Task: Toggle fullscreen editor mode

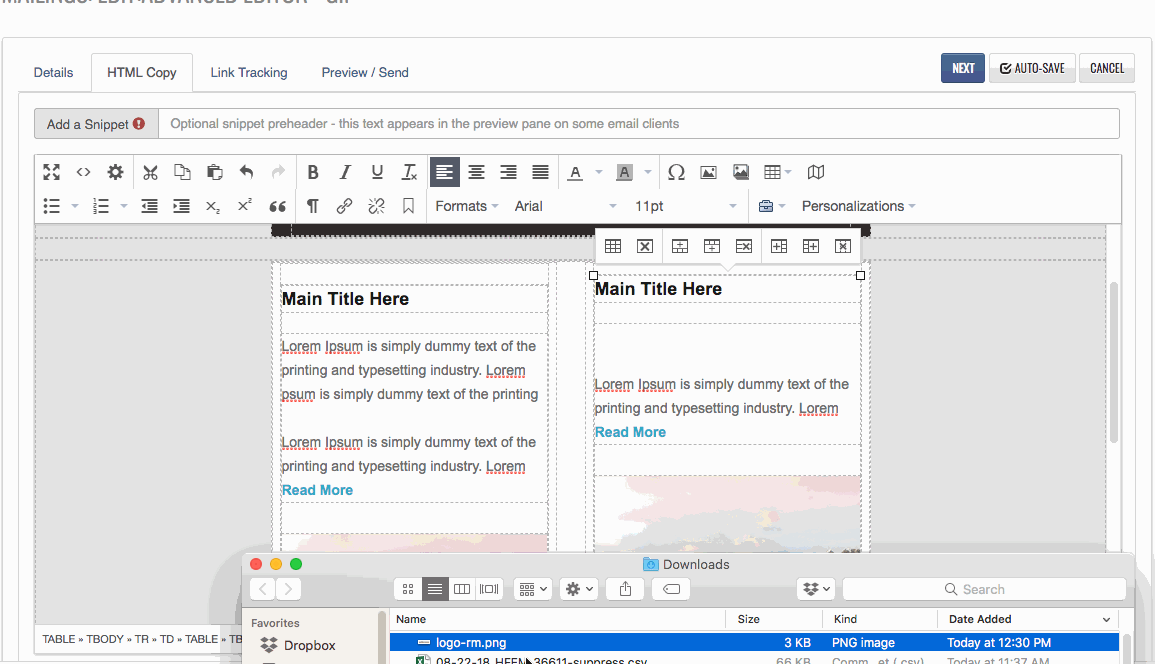Action: coord(52,172)
